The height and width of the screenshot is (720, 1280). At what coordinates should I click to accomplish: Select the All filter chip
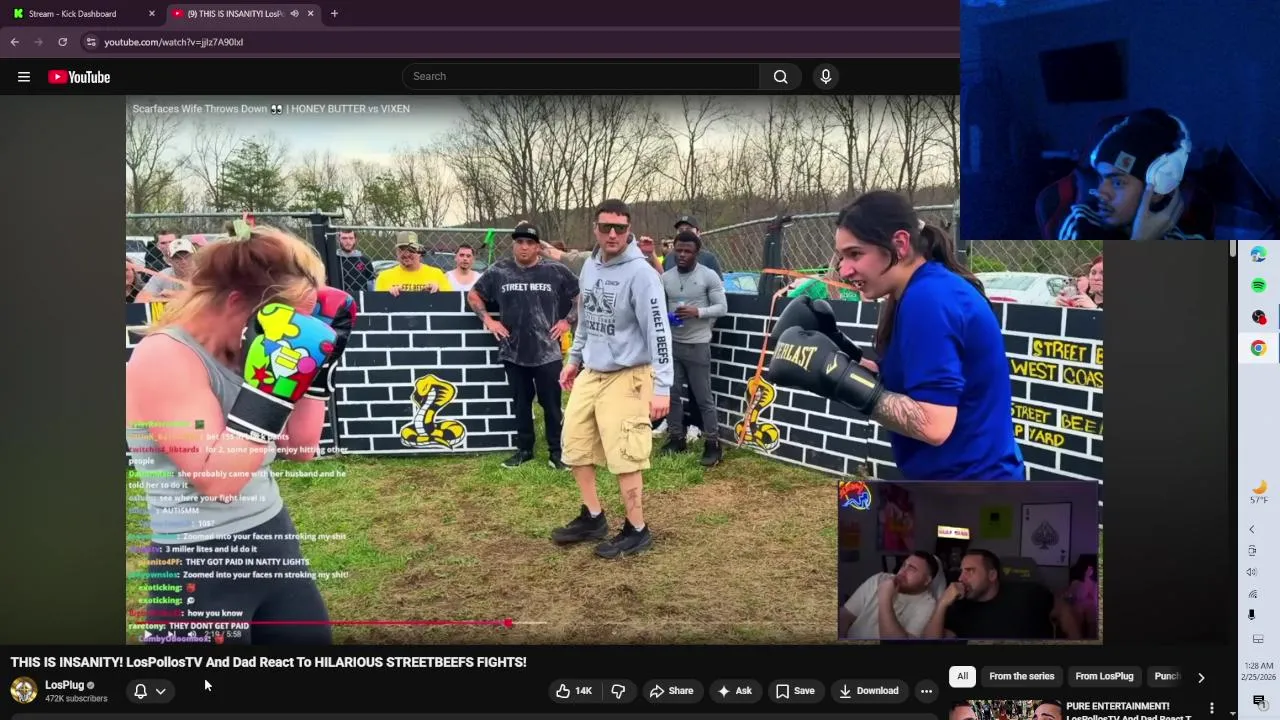click(x=962, y=676)
